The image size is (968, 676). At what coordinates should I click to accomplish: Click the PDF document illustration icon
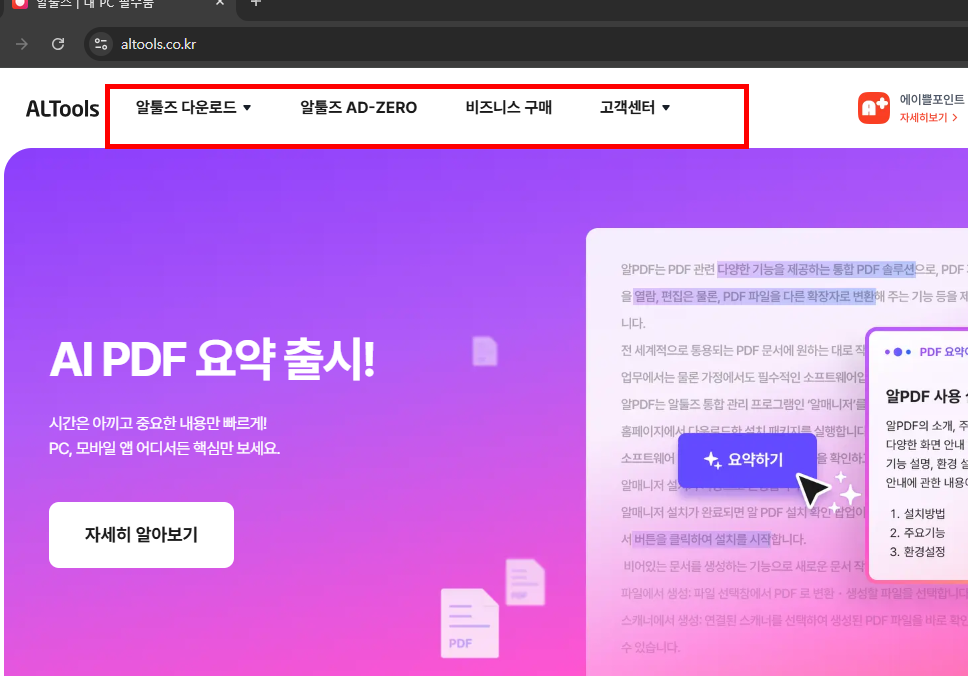pos(468,622)
